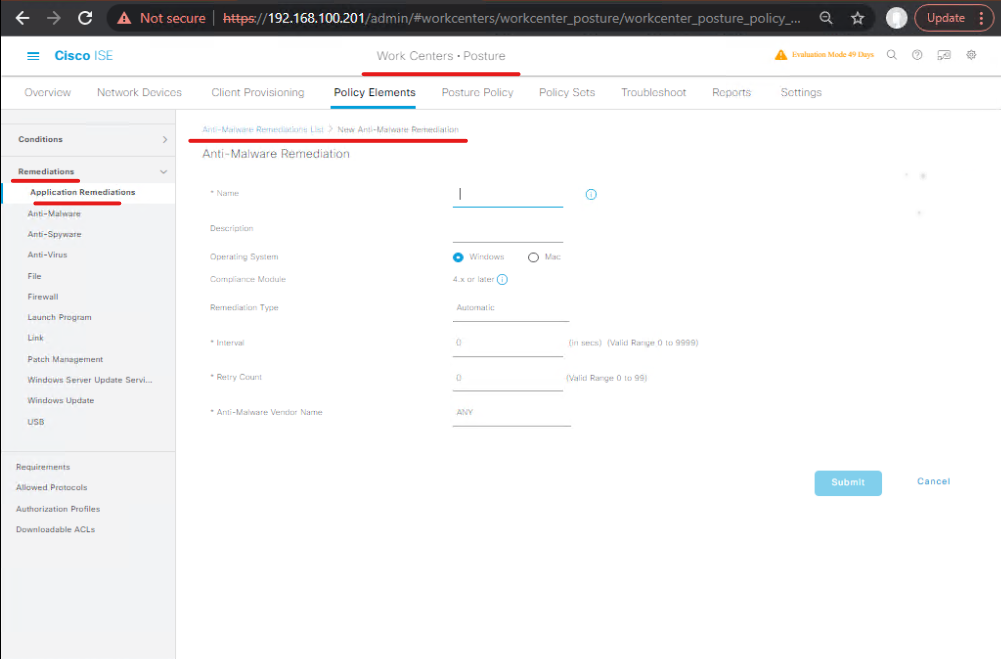Open the browser profile avatar

(896, 18)
